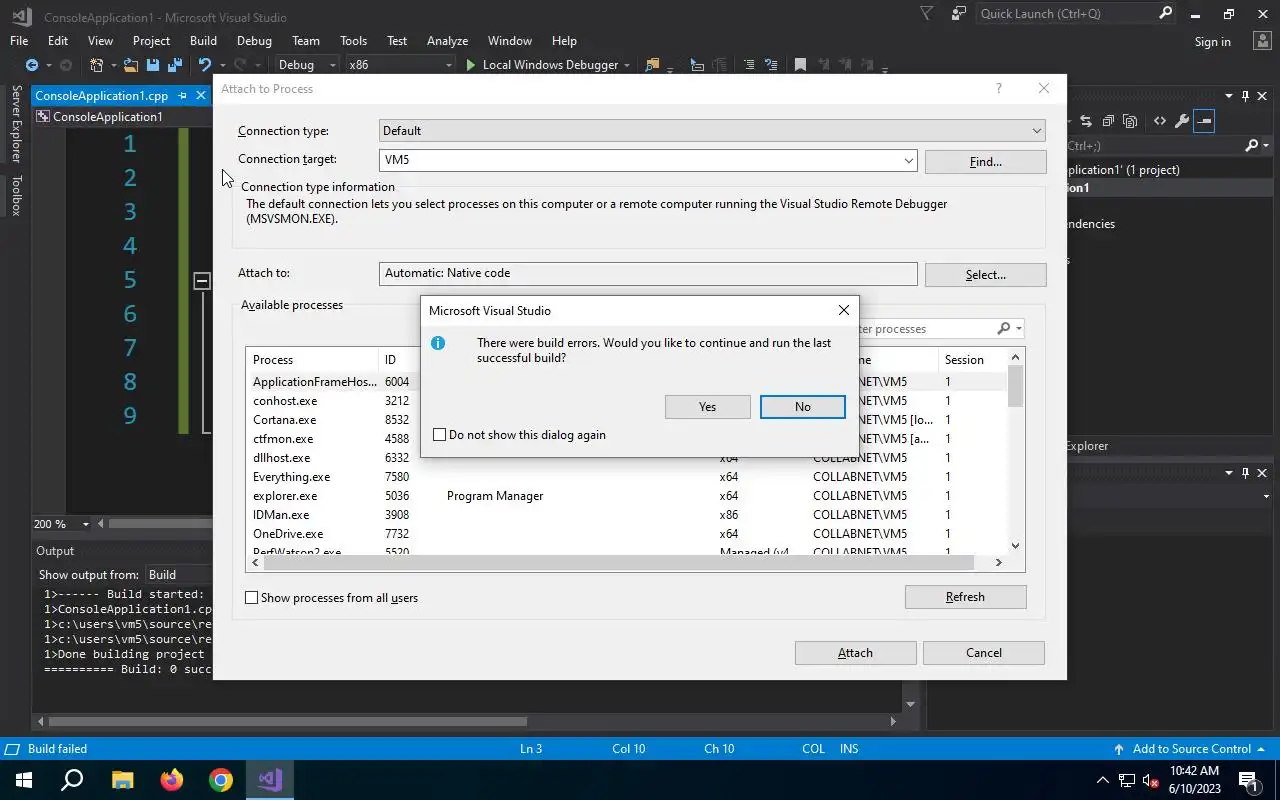
Task: Click the bookmark icon in toolbar
Action: (800, 65)
